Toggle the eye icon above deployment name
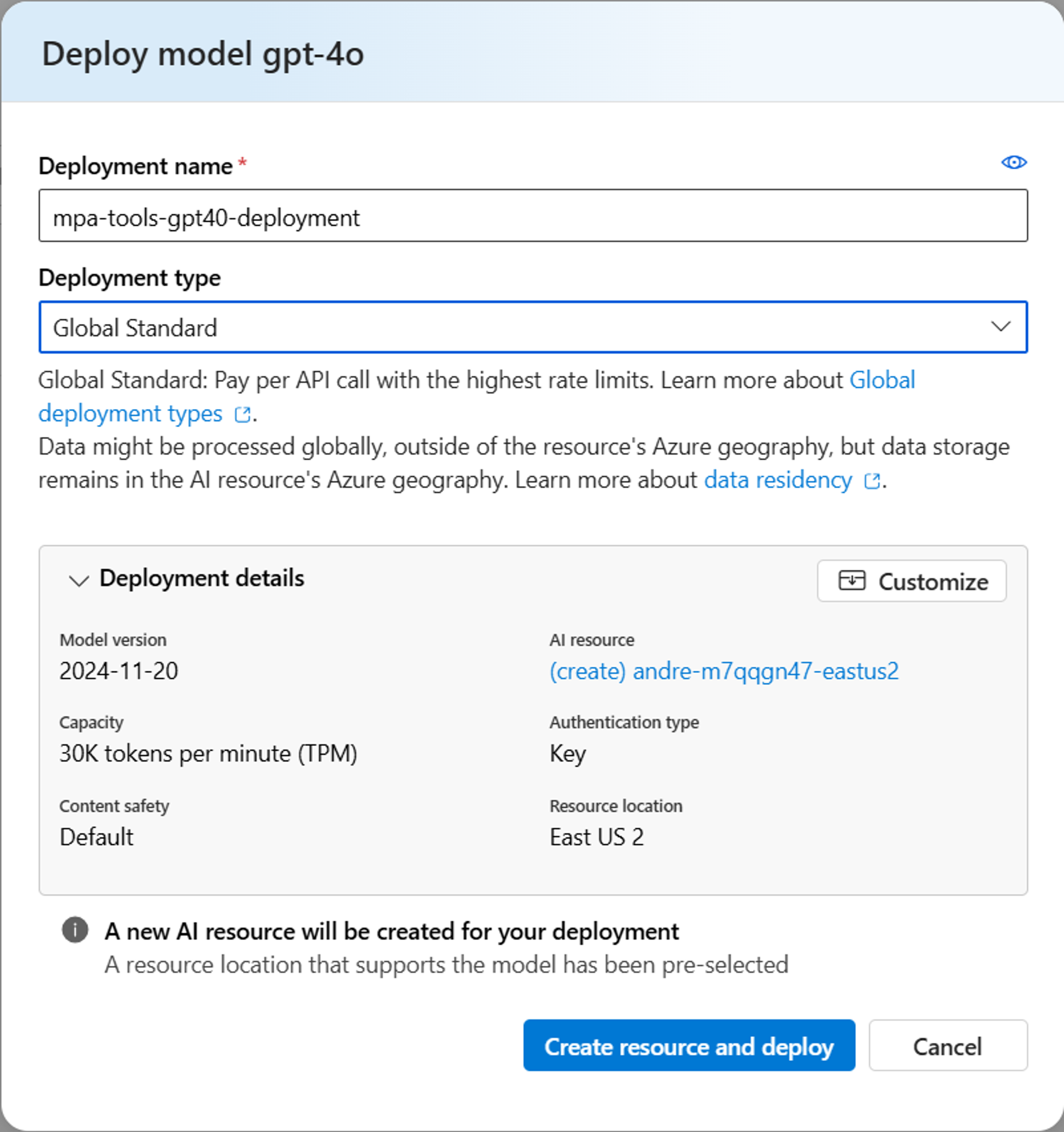This screenshot has width=1064, height=1132. click(1013, 163)
